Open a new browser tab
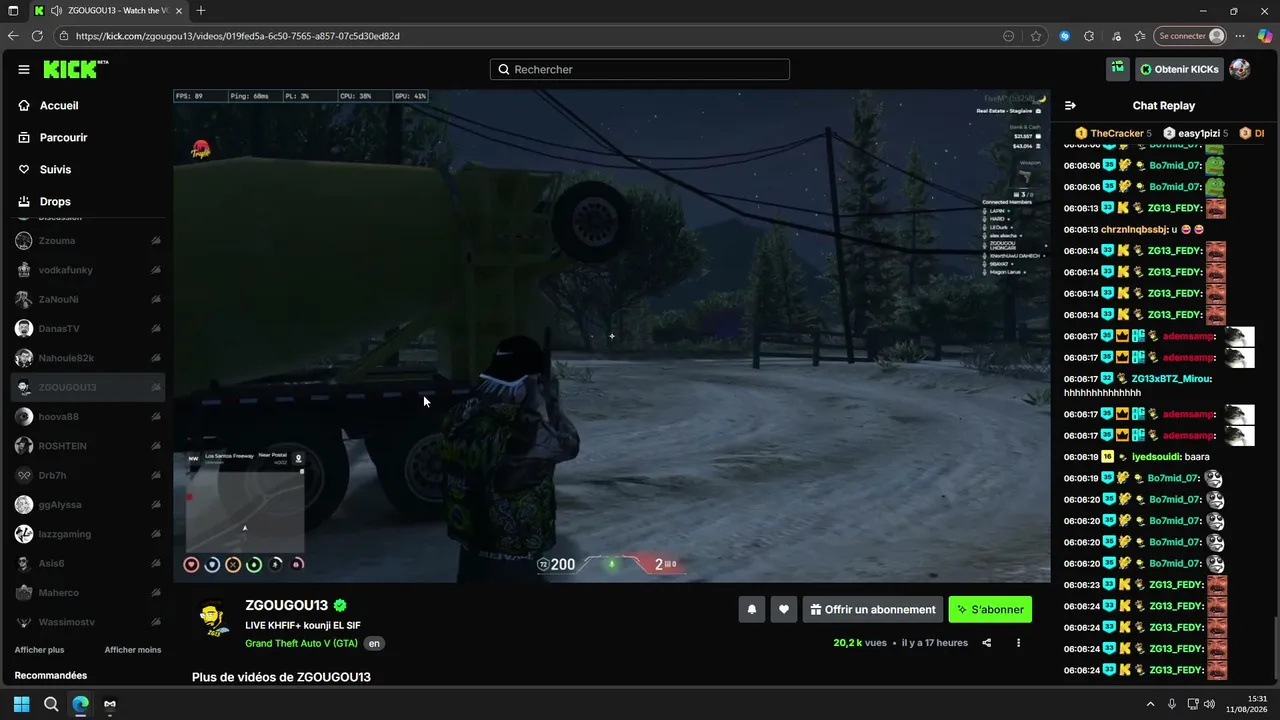Screen dimensions: 1280x720 coord(201,11)
